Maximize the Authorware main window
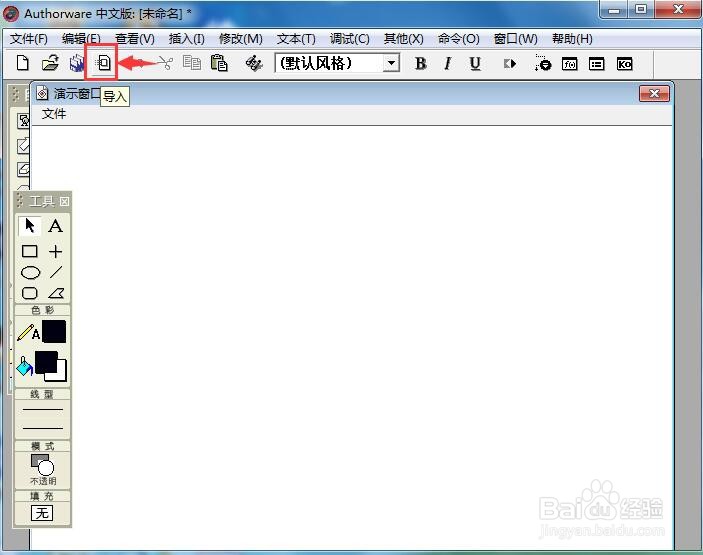Image resolution: width=703 pixels, height=555 pixels. point(641,9)
